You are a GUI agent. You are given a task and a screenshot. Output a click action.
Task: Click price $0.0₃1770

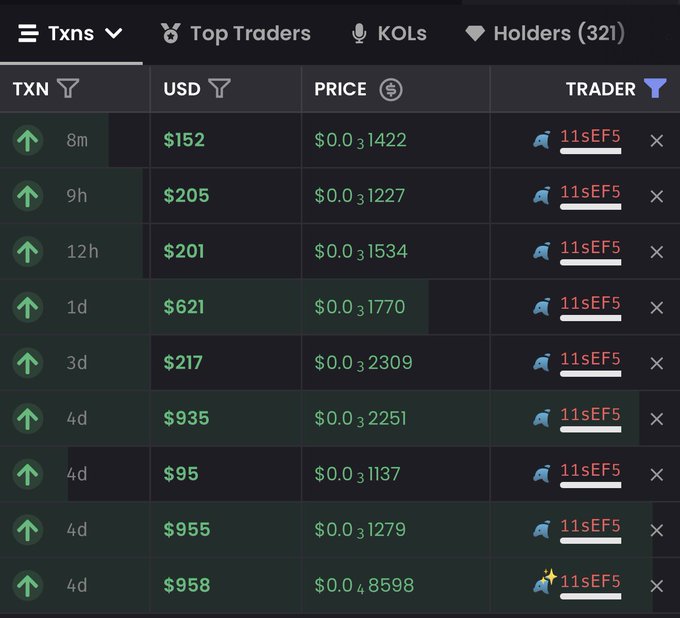point(360,307)
